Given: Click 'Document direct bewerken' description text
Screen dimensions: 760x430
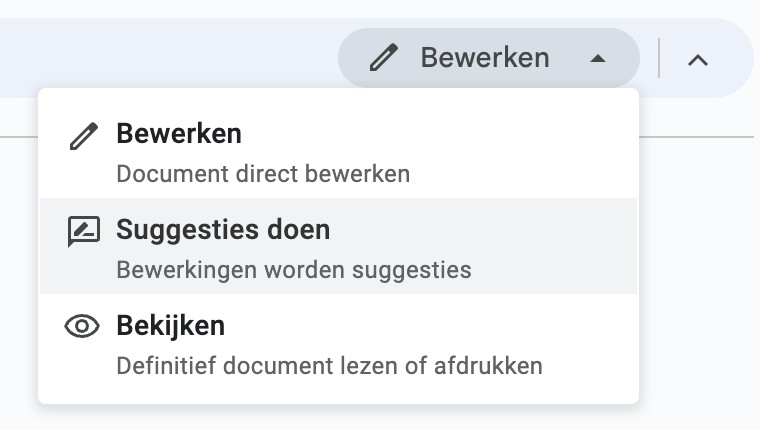Looking at the screenshot, I should coord(263,174).
